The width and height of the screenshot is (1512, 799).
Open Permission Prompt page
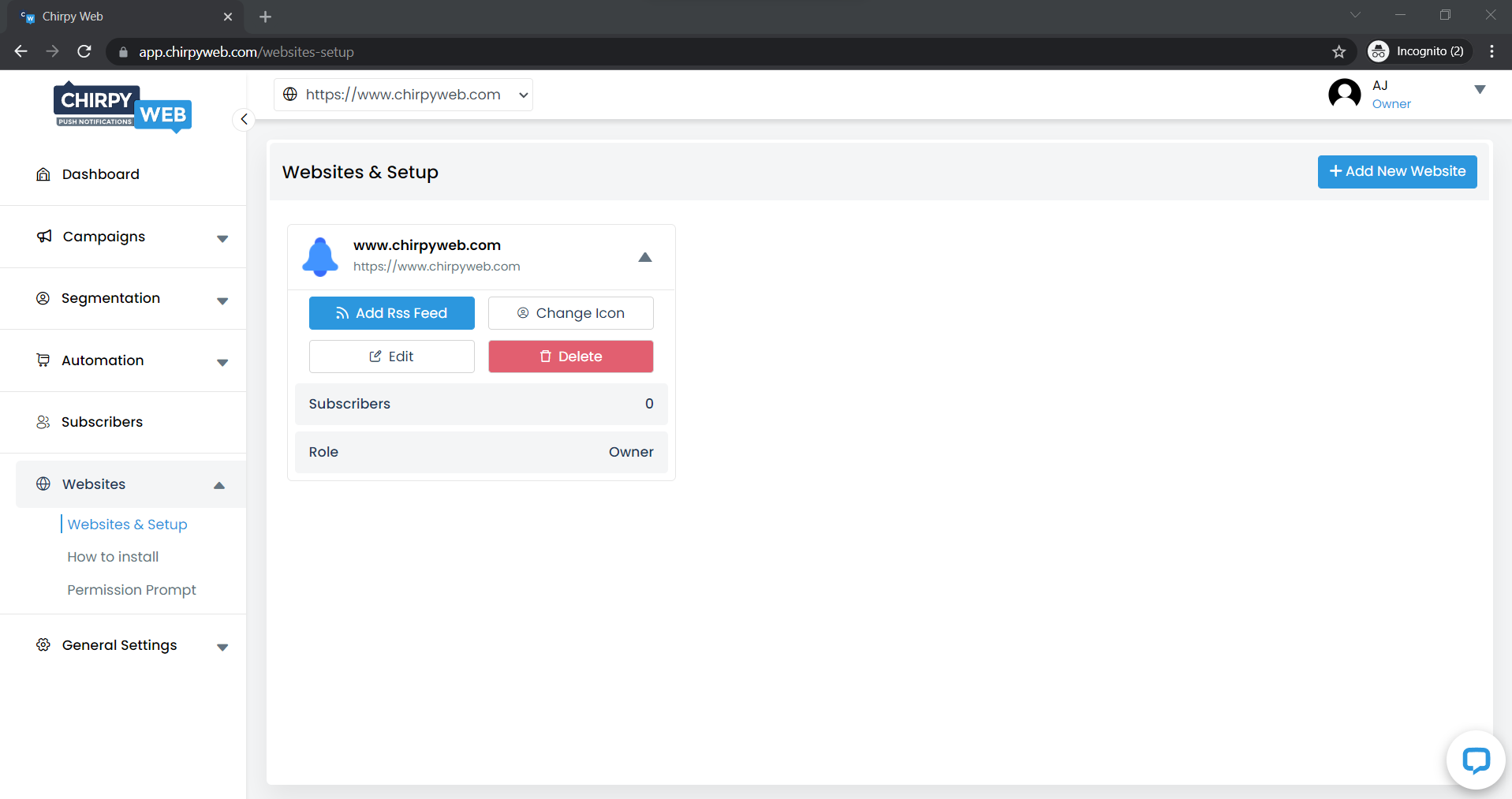pos(132,590)
